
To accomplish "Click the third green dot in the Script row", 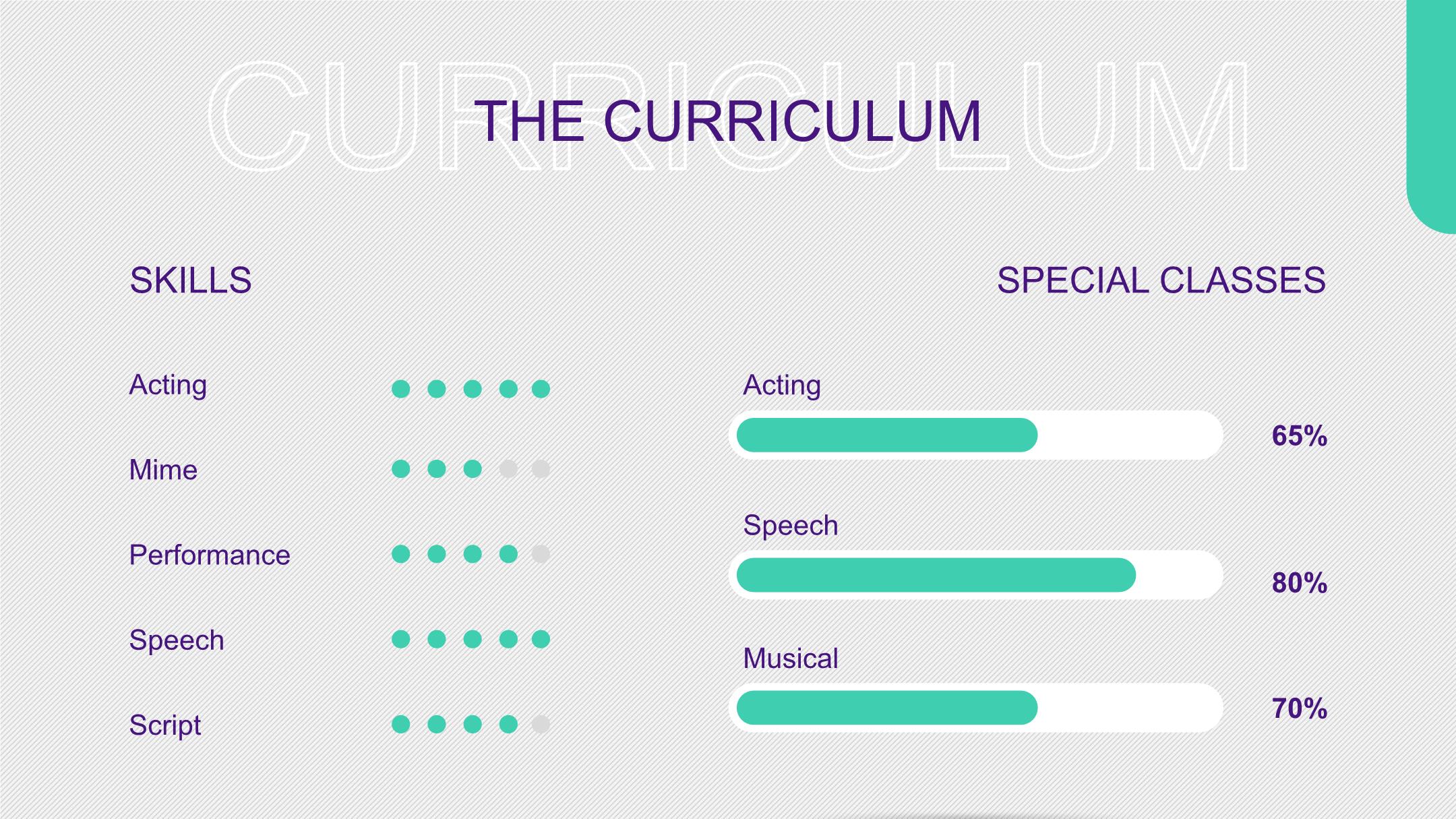I will [473, 725].
